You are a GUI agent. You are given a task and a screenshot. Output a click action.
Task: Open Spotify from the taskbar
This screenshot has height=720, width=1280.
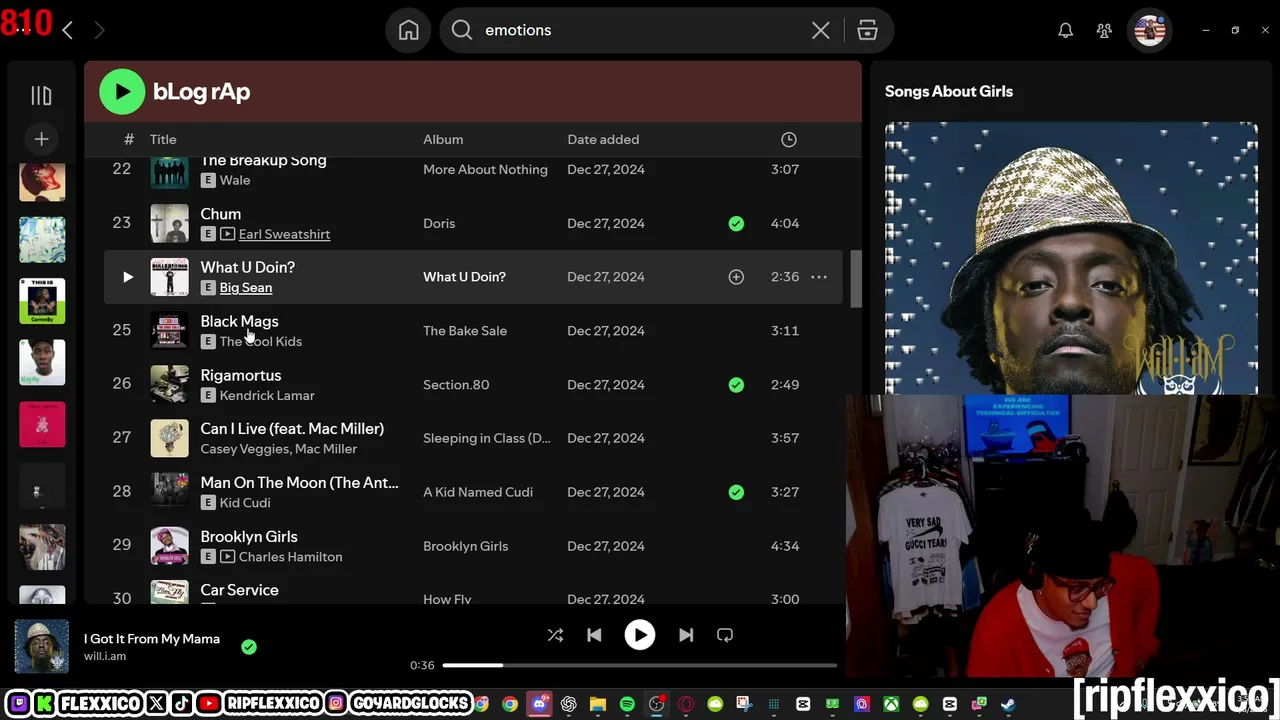pyautogui.click(x=627, y=704)
